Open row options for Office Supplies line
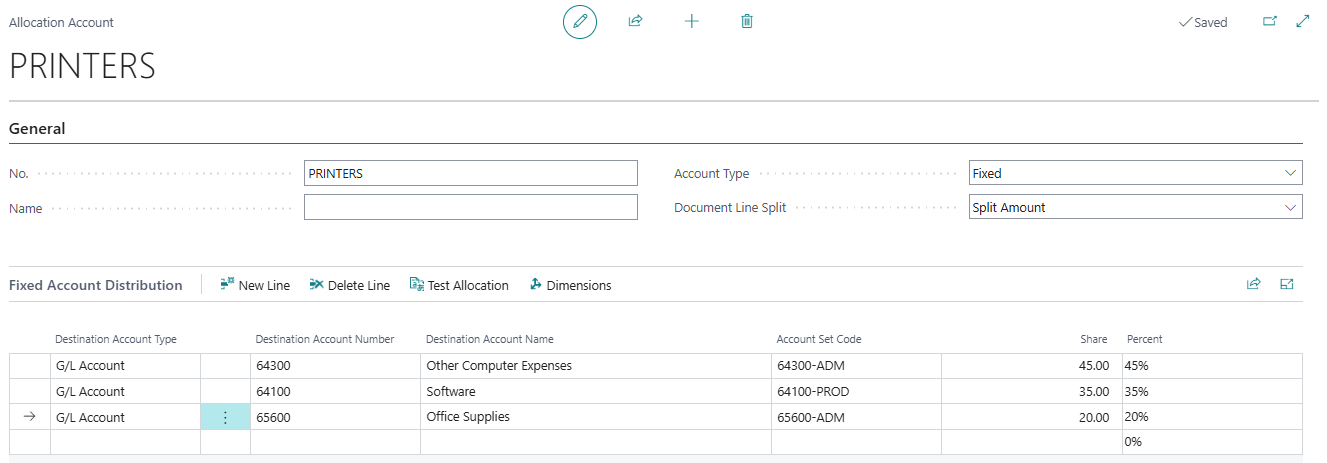Image resolution: width=1327 pixels, height=463 pixels. (225, 417)
